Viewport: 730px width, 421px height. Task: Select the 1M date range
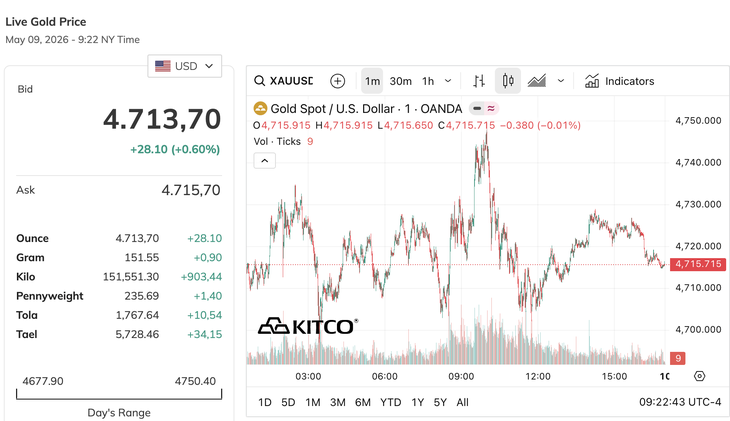313,402
